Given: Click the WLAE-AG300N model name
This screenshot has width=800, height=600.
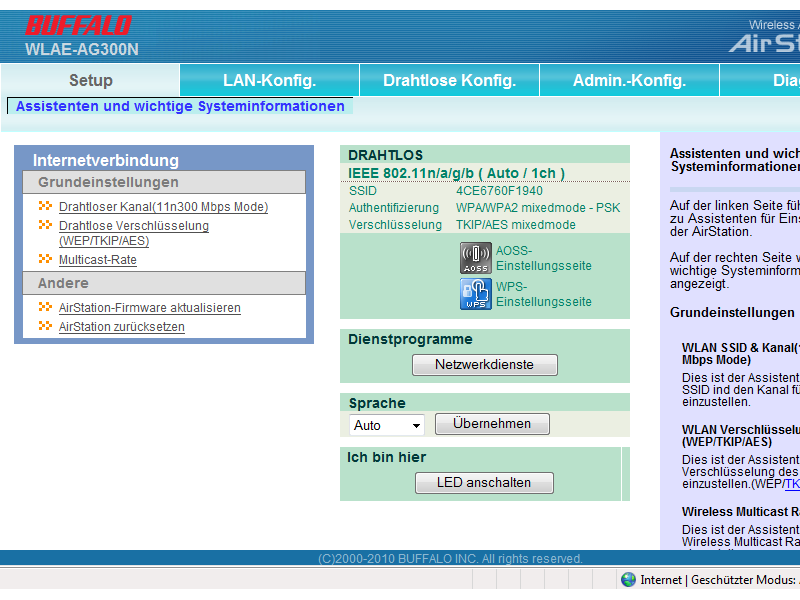Looking at the screenshot, I should click(x=82, y=49).
